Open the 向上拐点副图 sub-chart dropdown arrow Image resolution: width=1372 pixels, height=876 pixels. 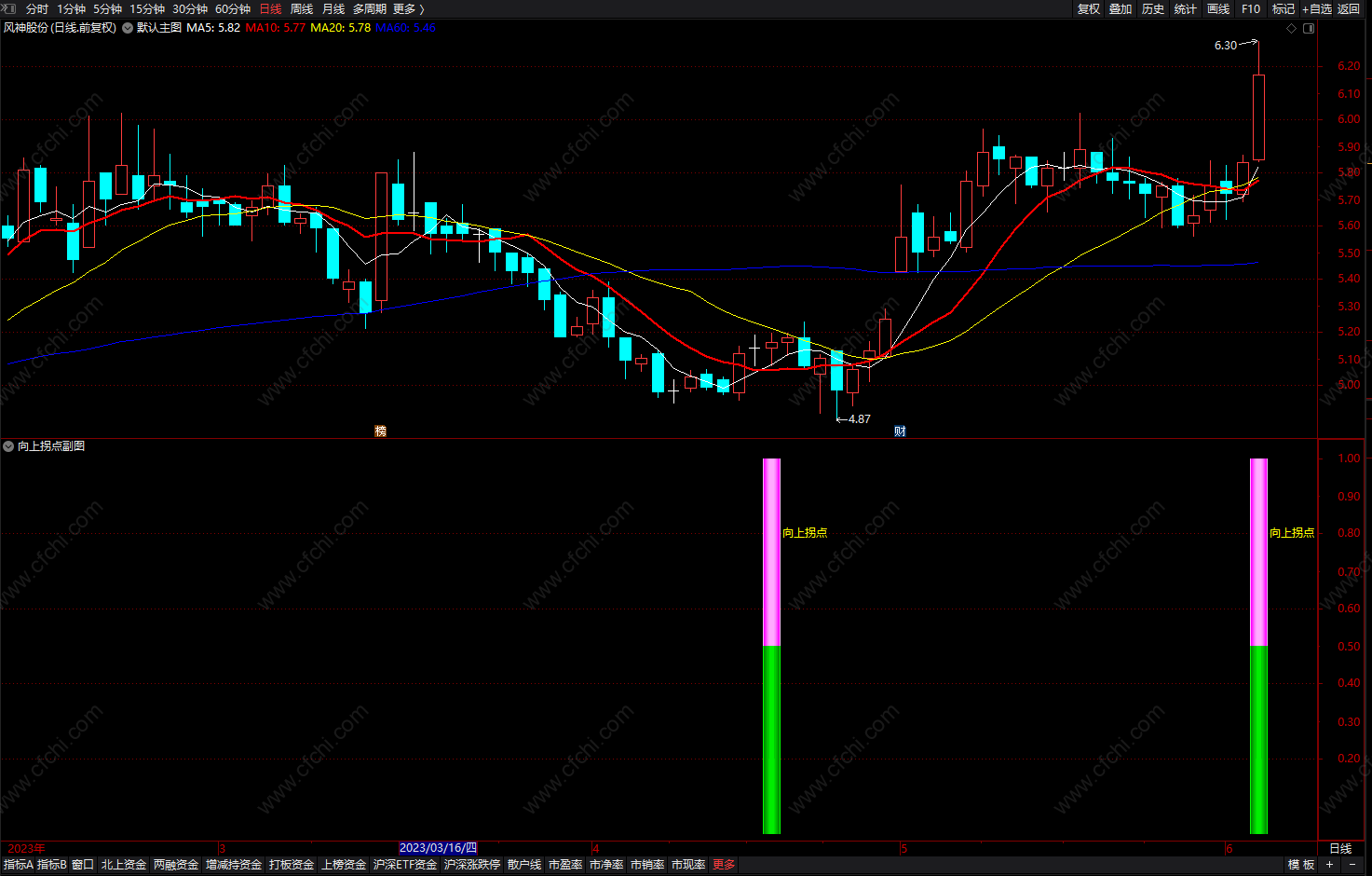(8, 446)
